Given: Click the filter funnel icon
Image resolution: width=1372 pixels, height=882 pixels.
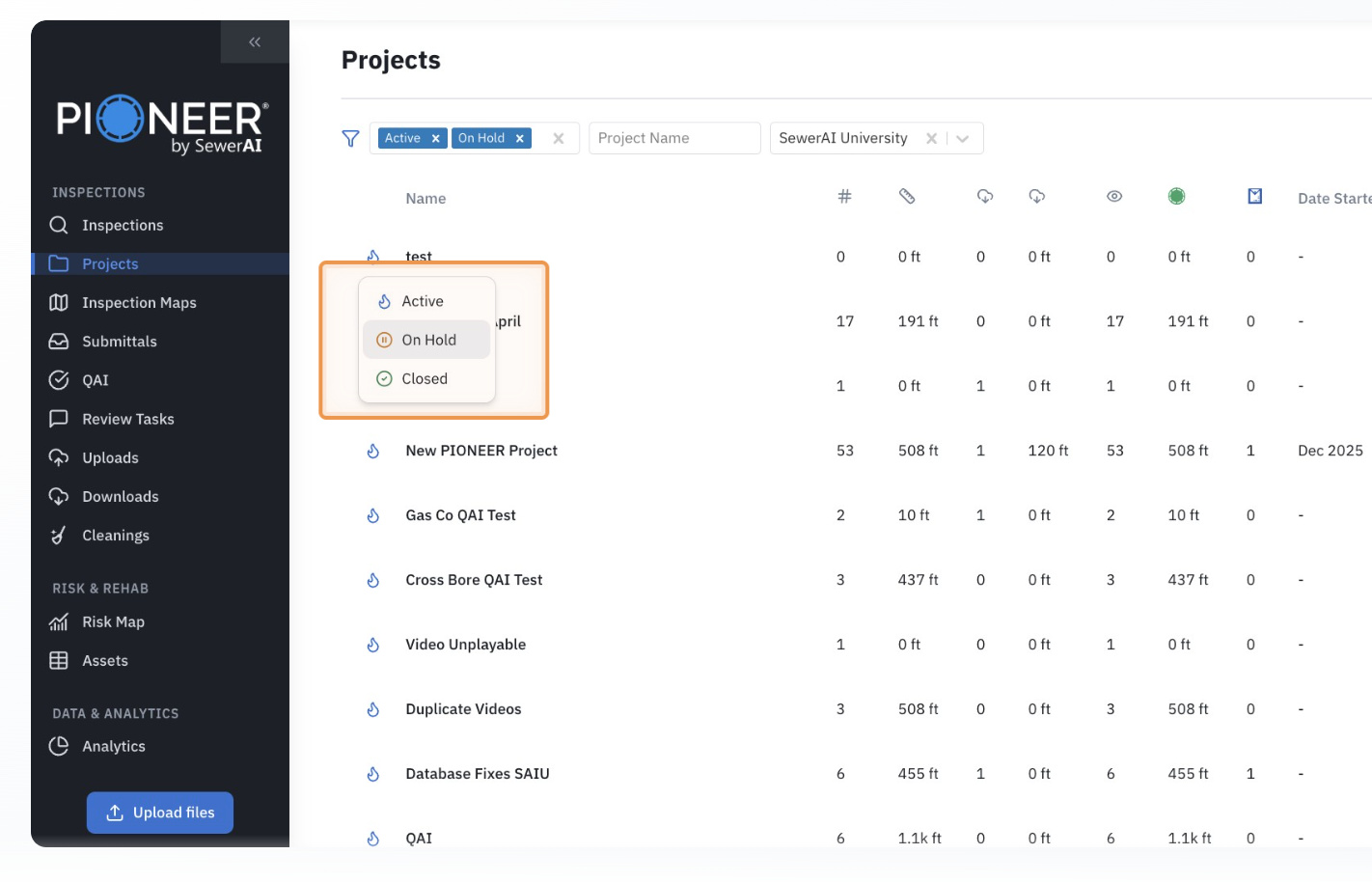Looking at the screenshot, I should [350, 138].
